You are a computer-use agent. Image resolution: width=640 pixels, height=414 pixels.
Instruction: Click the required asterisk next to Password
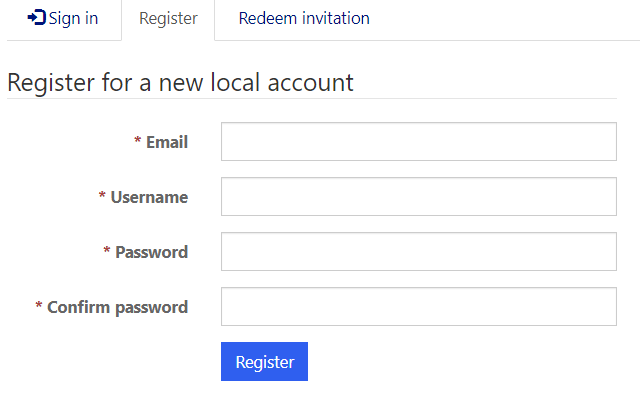107,252
